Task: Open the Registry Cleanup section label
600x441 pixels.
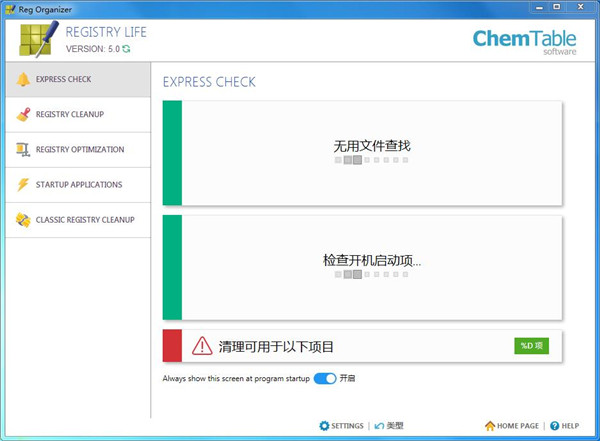Action: [70, 115]
